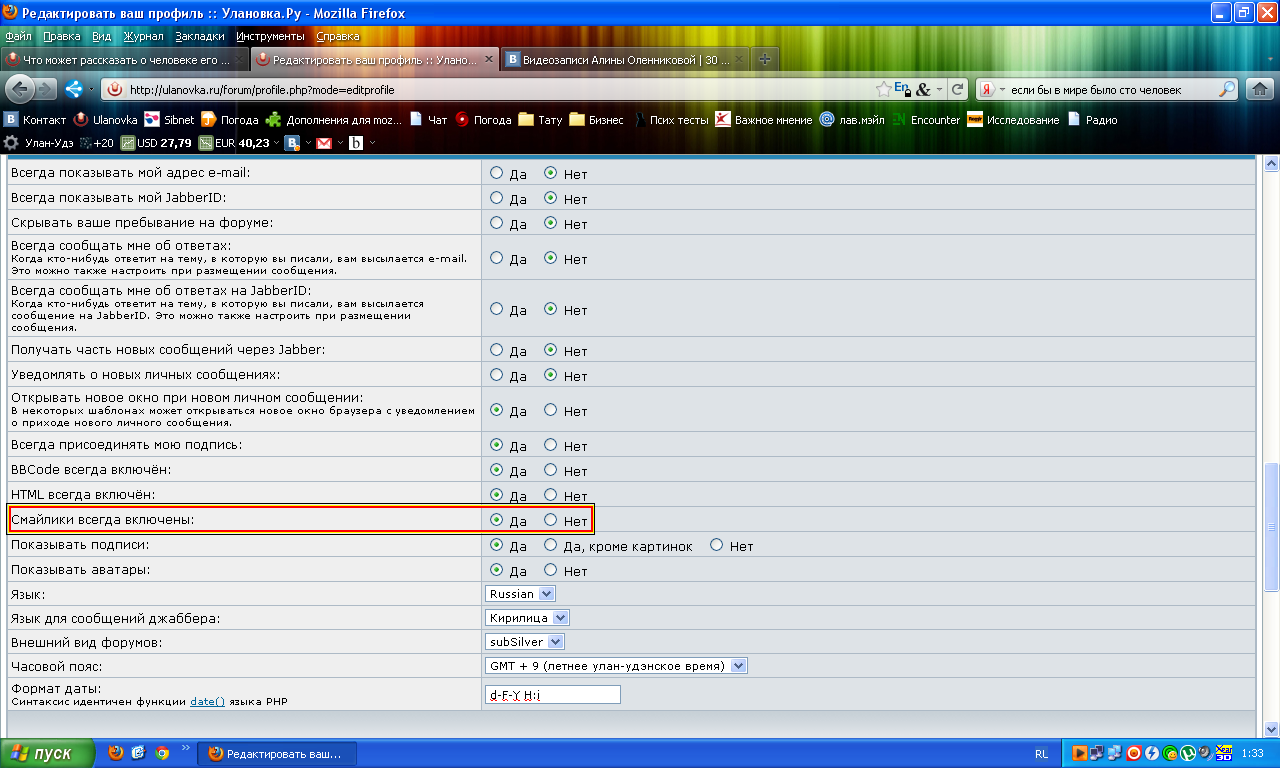1280x768 pixels.
Task: Click the +20 weather toolbar widget
Action: [x=96, y=143]
